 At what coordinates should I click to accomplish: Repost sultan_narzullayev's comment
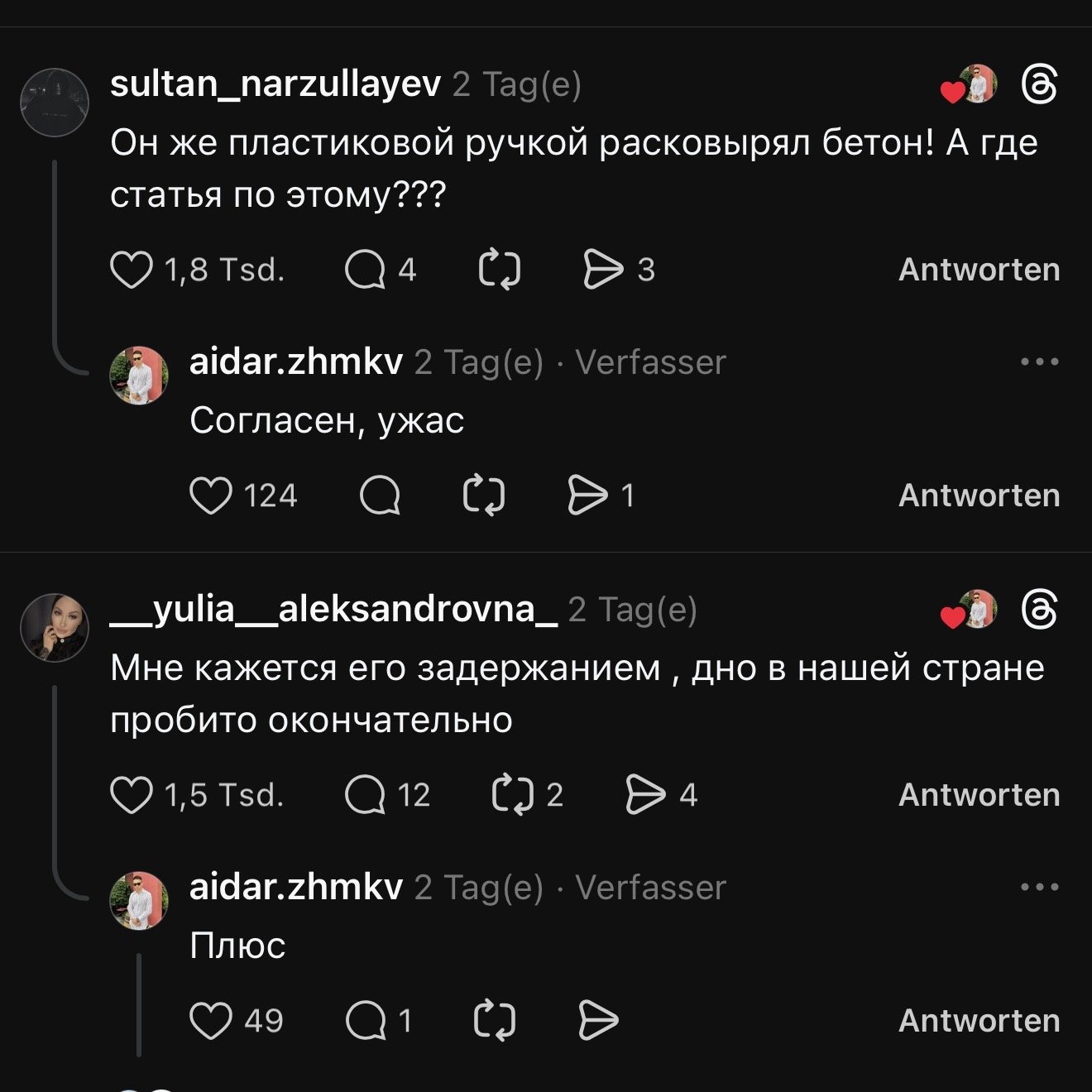pos(500,270)
